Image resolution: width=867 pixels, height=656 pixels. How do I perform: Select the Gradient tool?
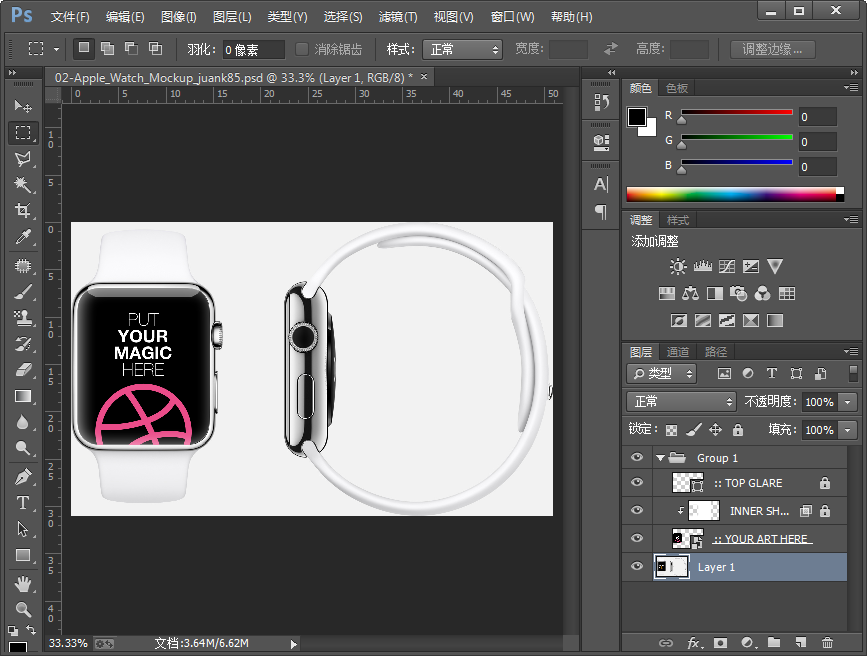pyautogui.click(x=23, y=397)
